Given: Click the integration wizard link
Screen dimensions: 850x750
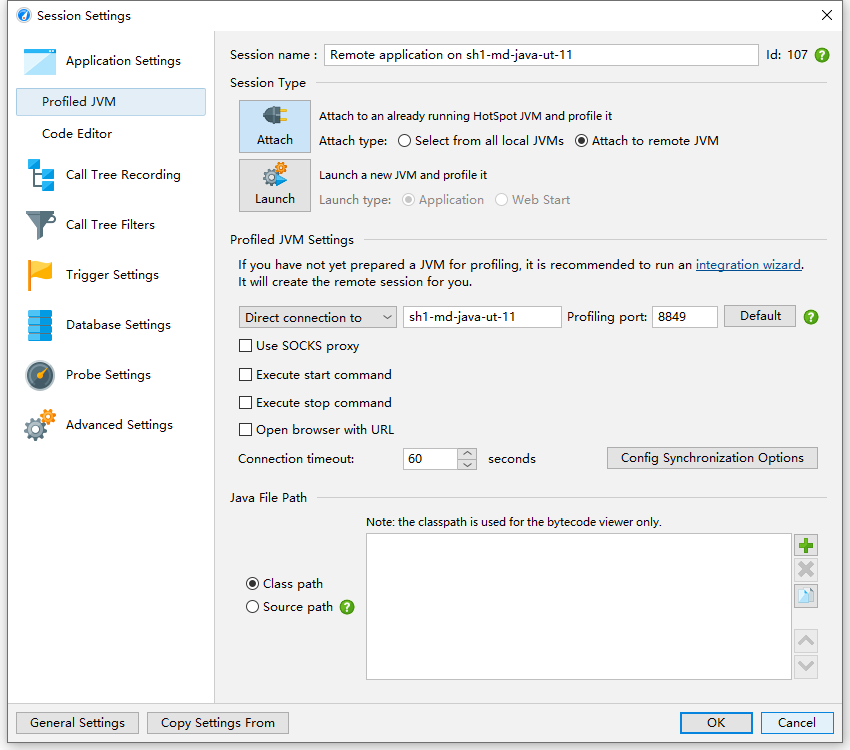Looking at the screenshot, I should pyautogui.click(x=748, y=265).
